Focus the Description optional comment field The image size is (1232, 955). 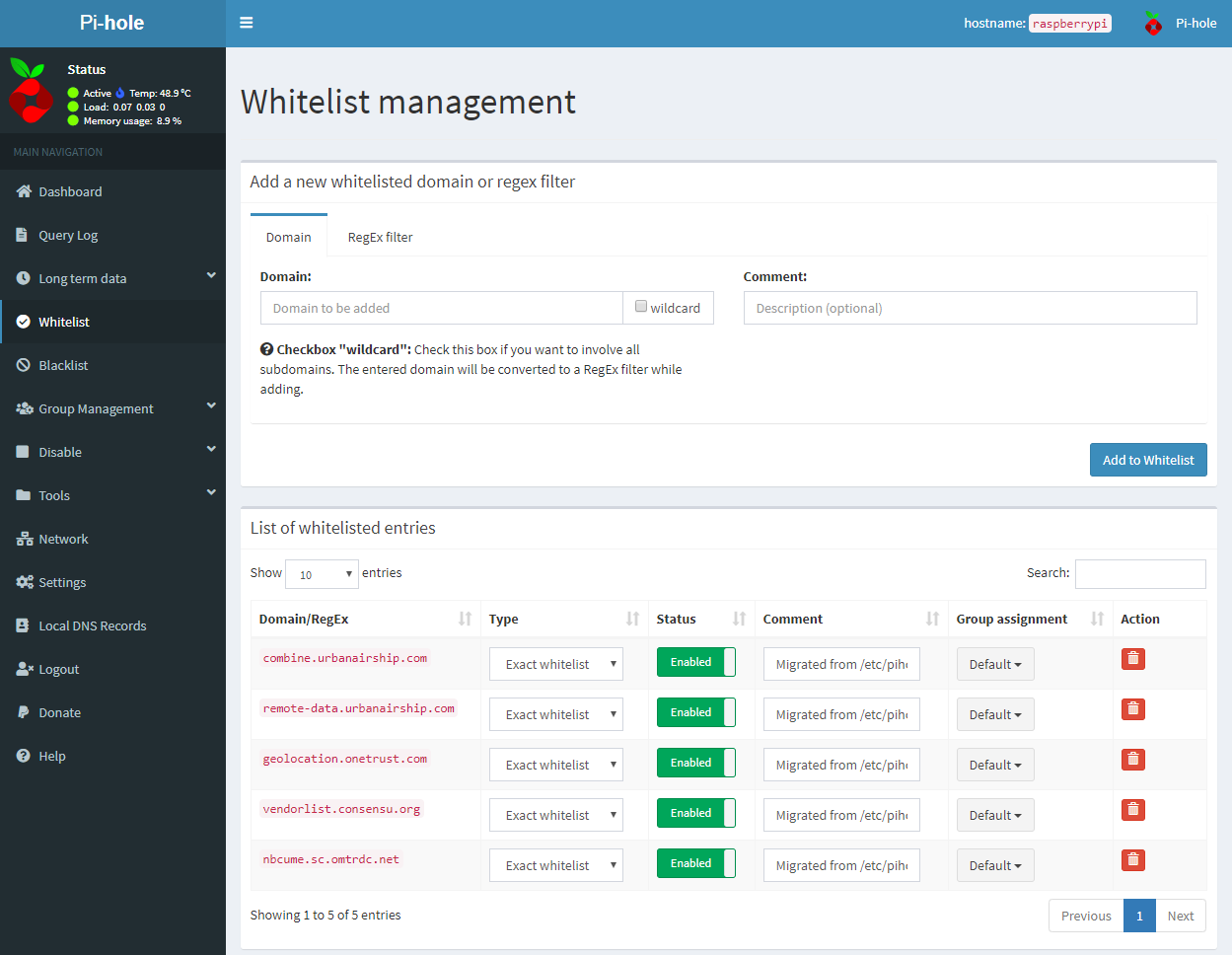[970, 308]
